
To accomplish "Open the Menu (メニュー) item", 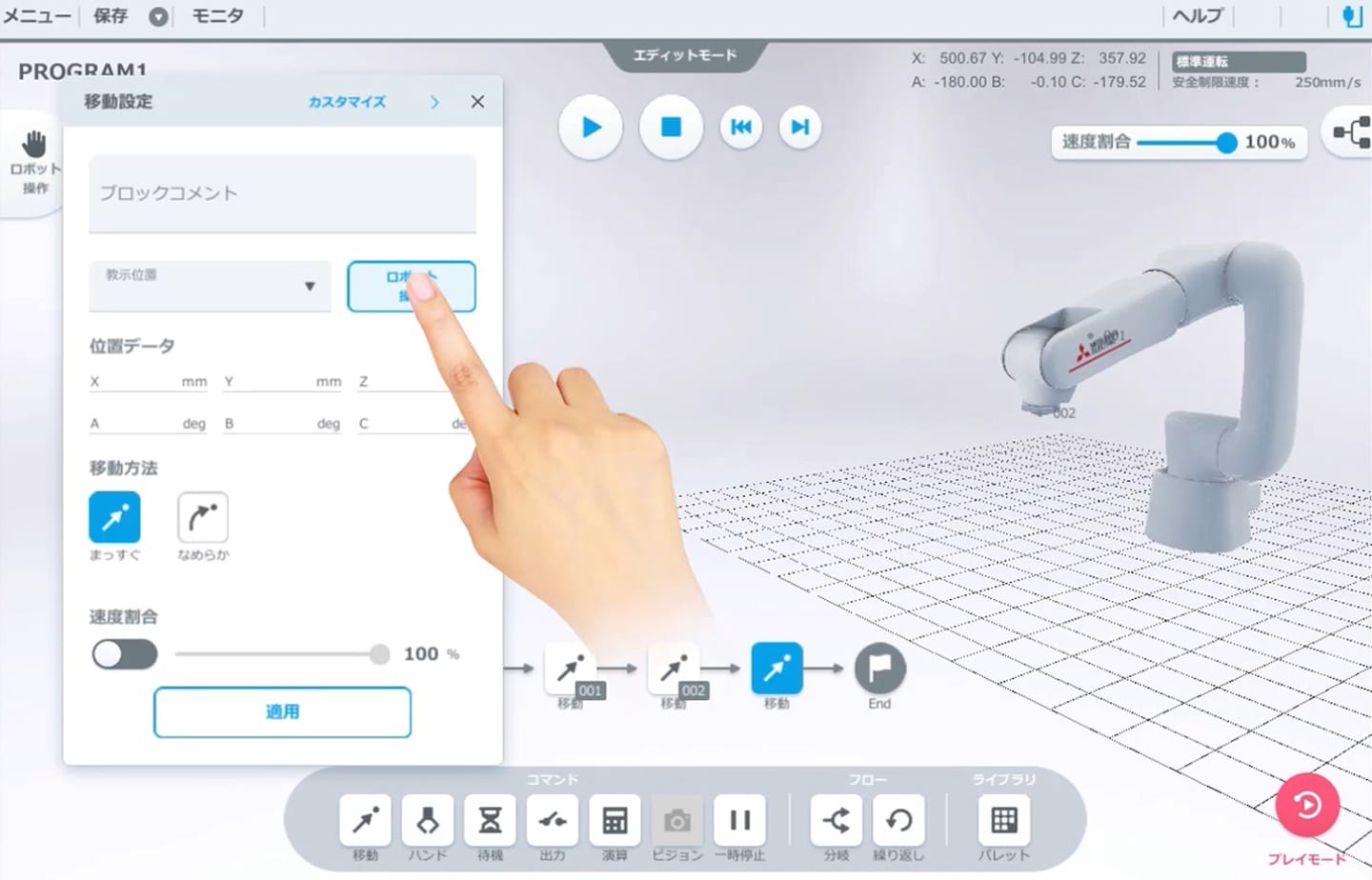I will (x=36, y=16).
